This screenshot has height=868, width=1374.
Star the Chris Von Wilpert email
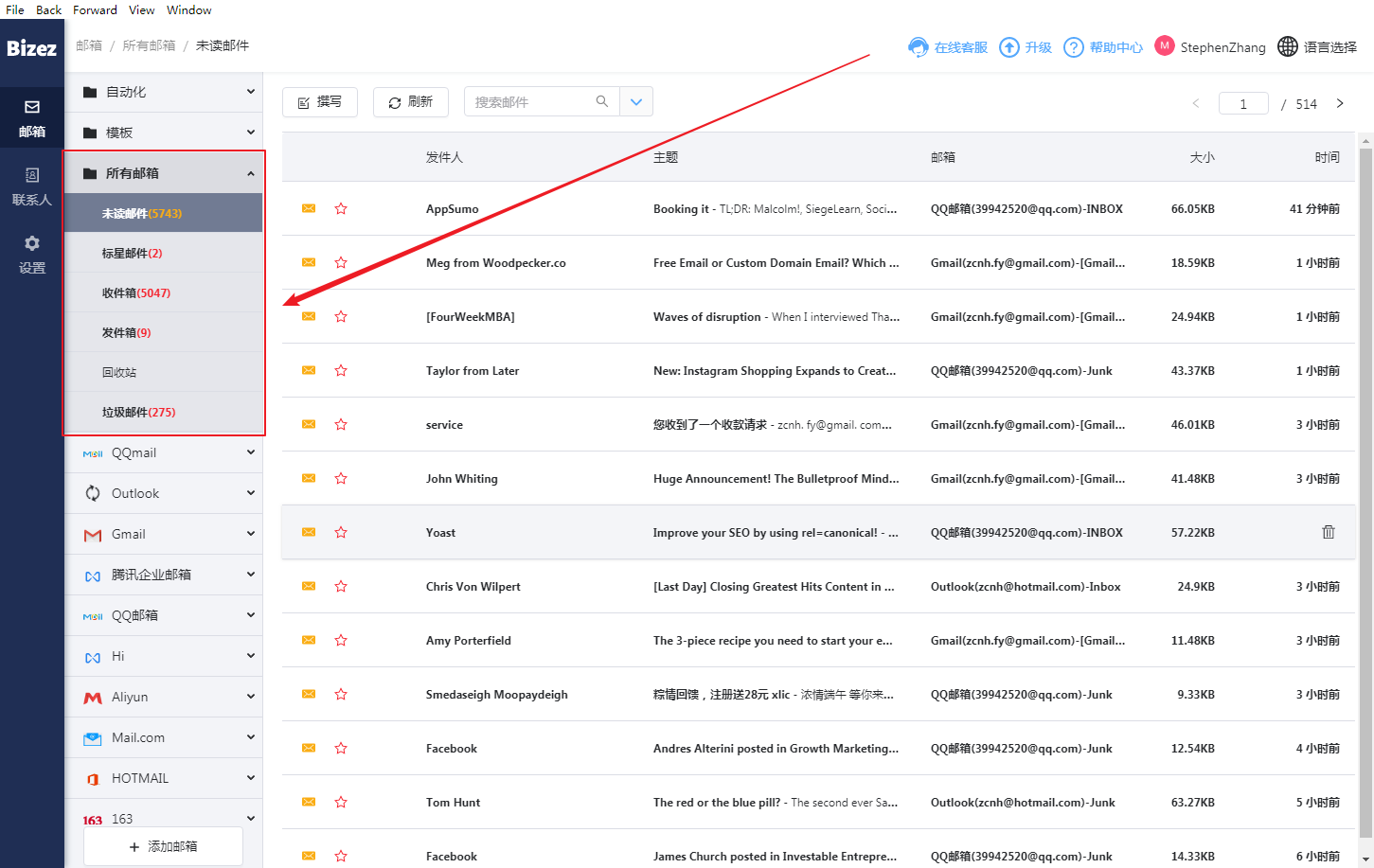point(341,586)
